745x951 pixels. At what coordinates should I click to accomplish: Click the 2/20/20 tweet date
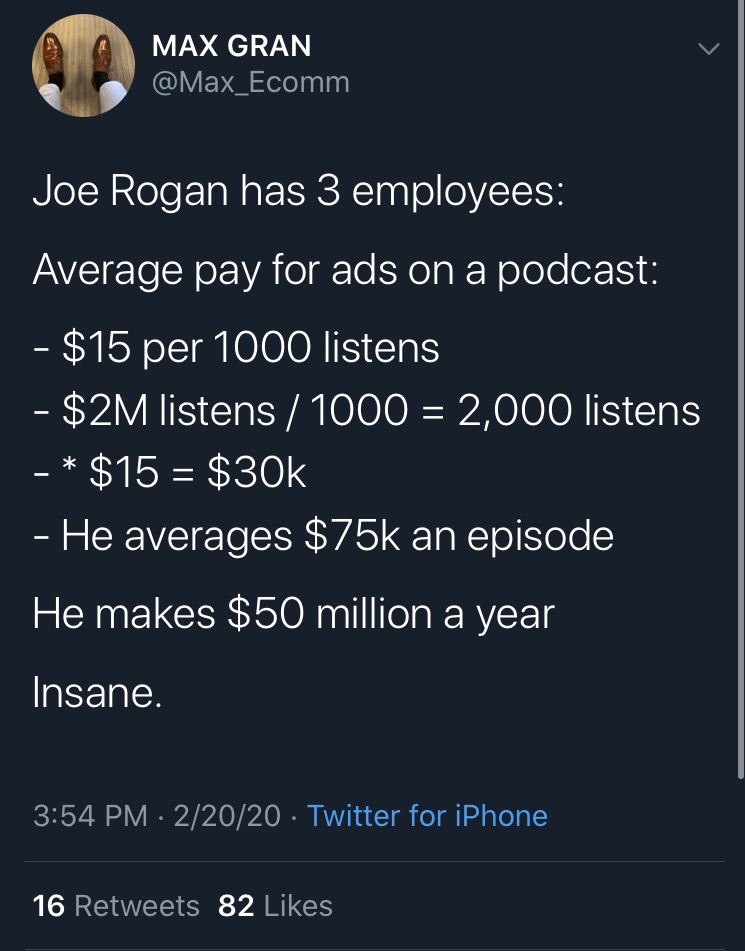point(227,815)
